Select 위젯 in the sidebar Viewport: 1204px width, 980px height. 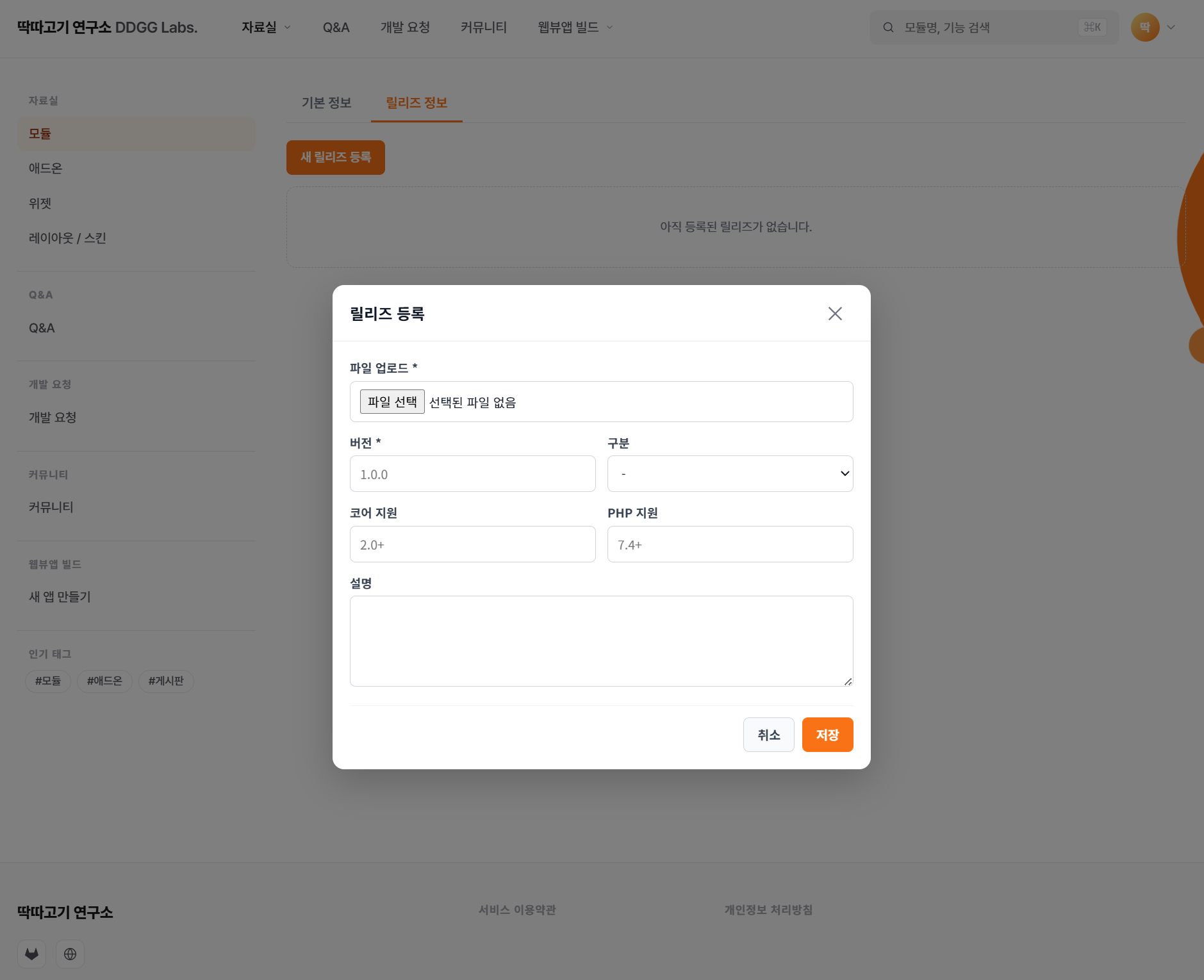point(136,204)
